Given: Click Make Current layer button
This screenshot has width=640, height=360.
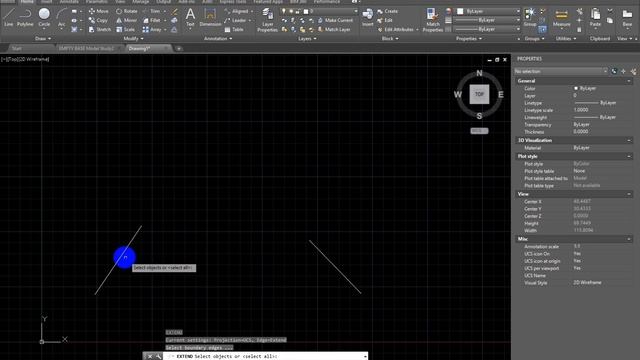Looking at the screenshot, I should pos(335,20).
